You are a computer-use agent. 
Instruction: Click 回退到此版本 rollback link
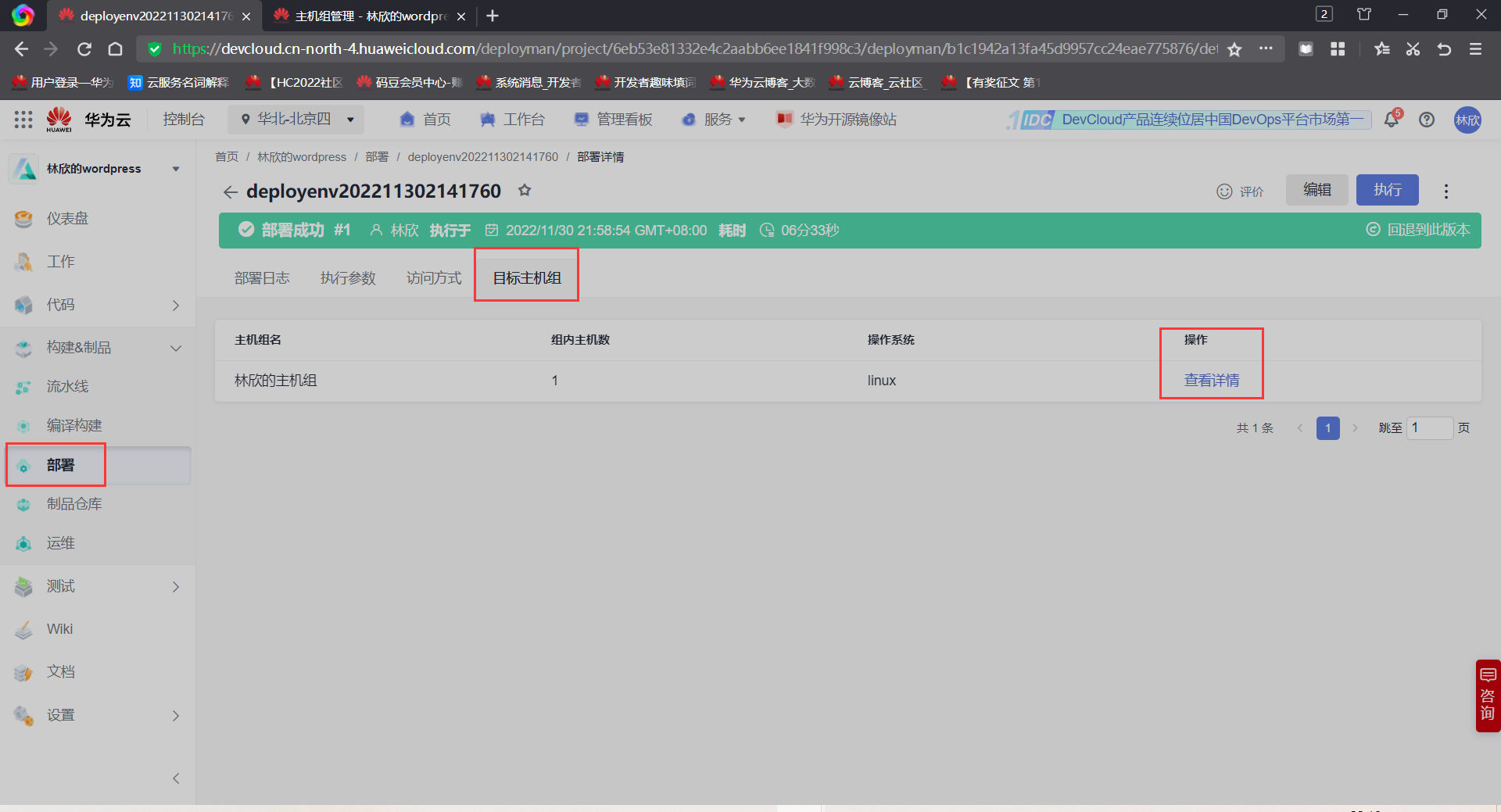click(x=1418, y=230)
